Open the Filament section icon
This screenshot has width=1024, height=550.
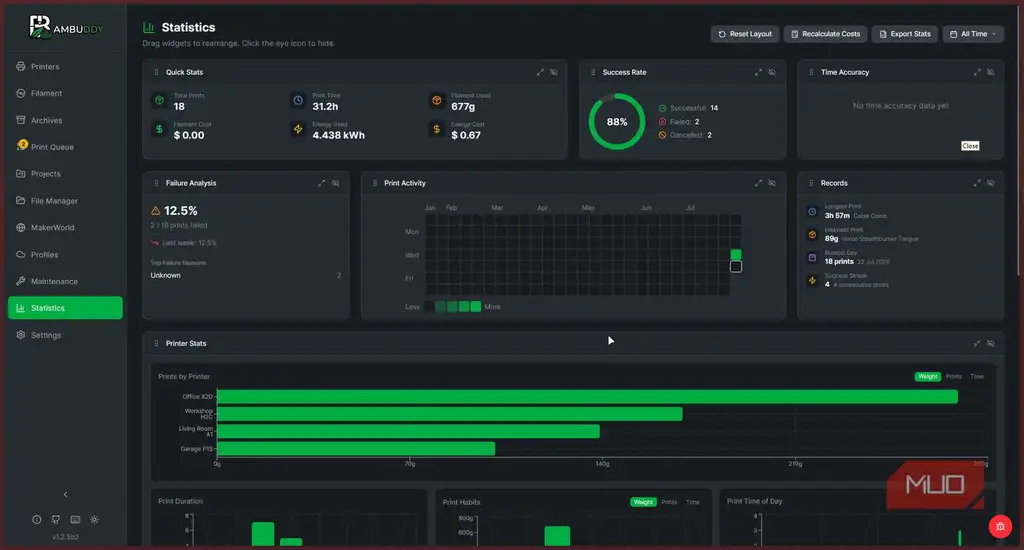20,93
